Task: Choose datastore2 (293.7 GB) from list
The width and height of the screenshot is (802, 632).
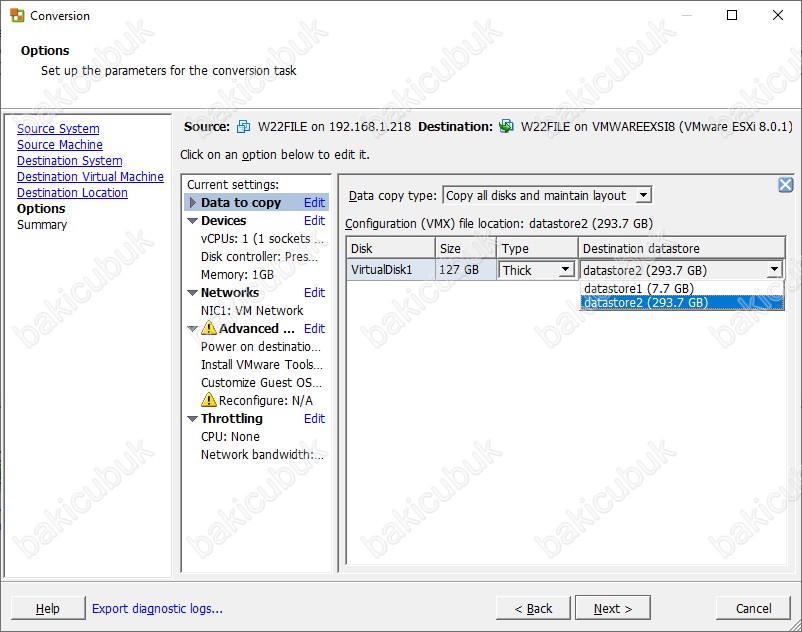Action: [682, 303]
